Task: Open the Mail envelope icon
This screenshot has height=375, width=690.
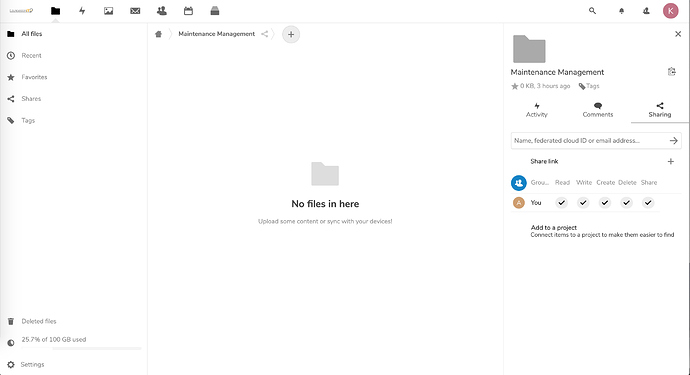Action: pos(135,11)
